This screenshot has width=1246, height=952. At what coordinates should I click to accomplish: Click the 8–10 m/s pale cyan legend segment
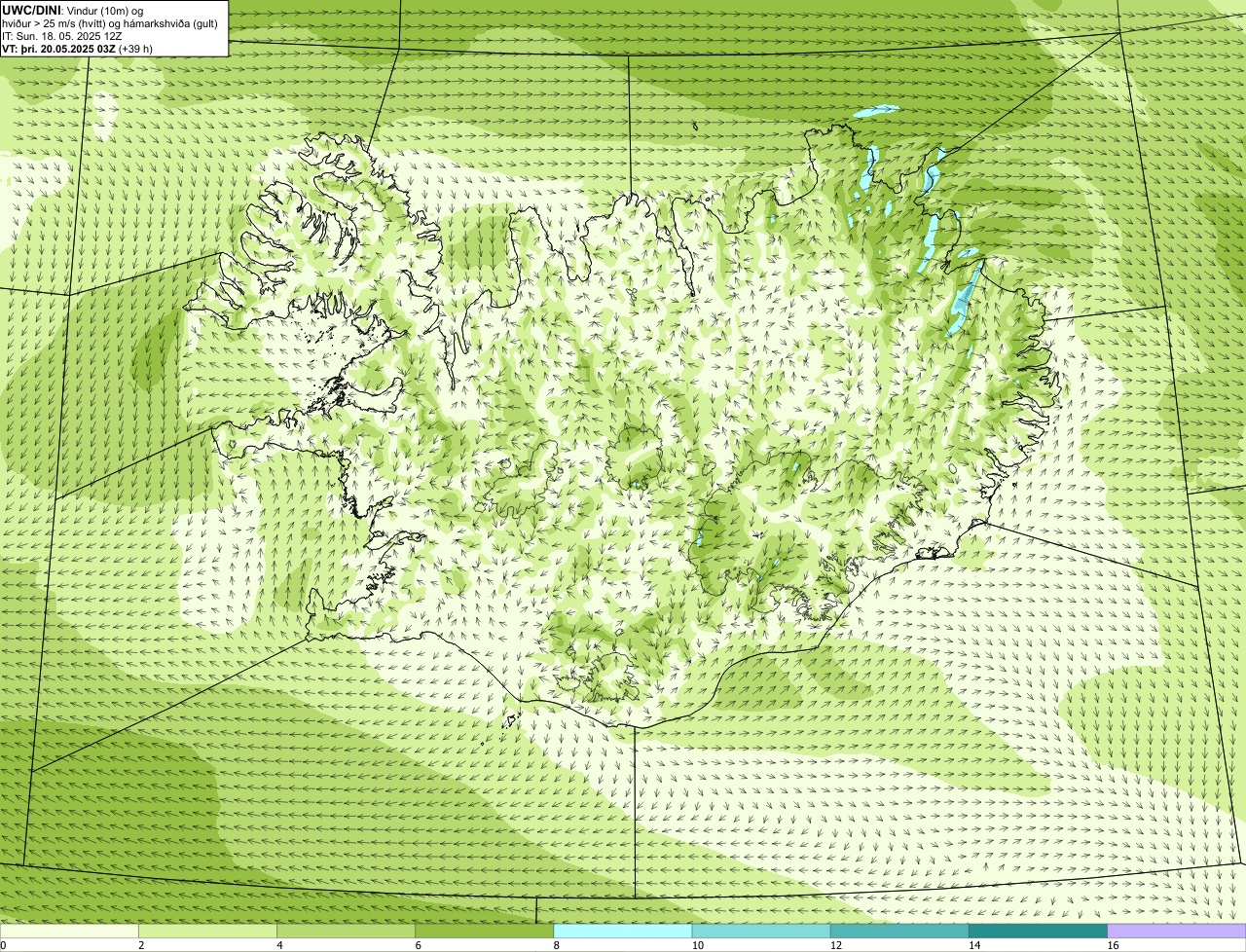pos(623,932)
